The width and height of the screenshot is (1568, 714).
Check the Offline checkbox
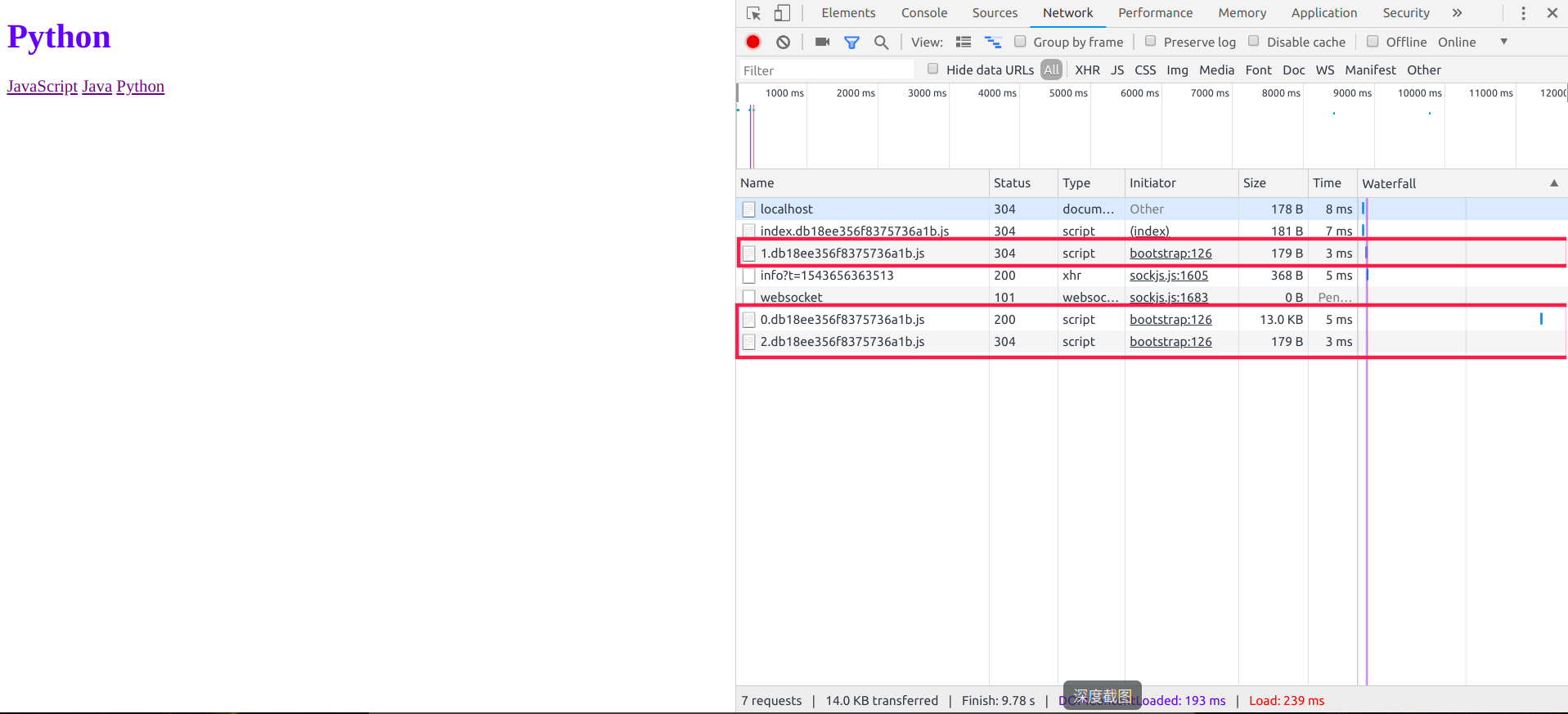1373,41
